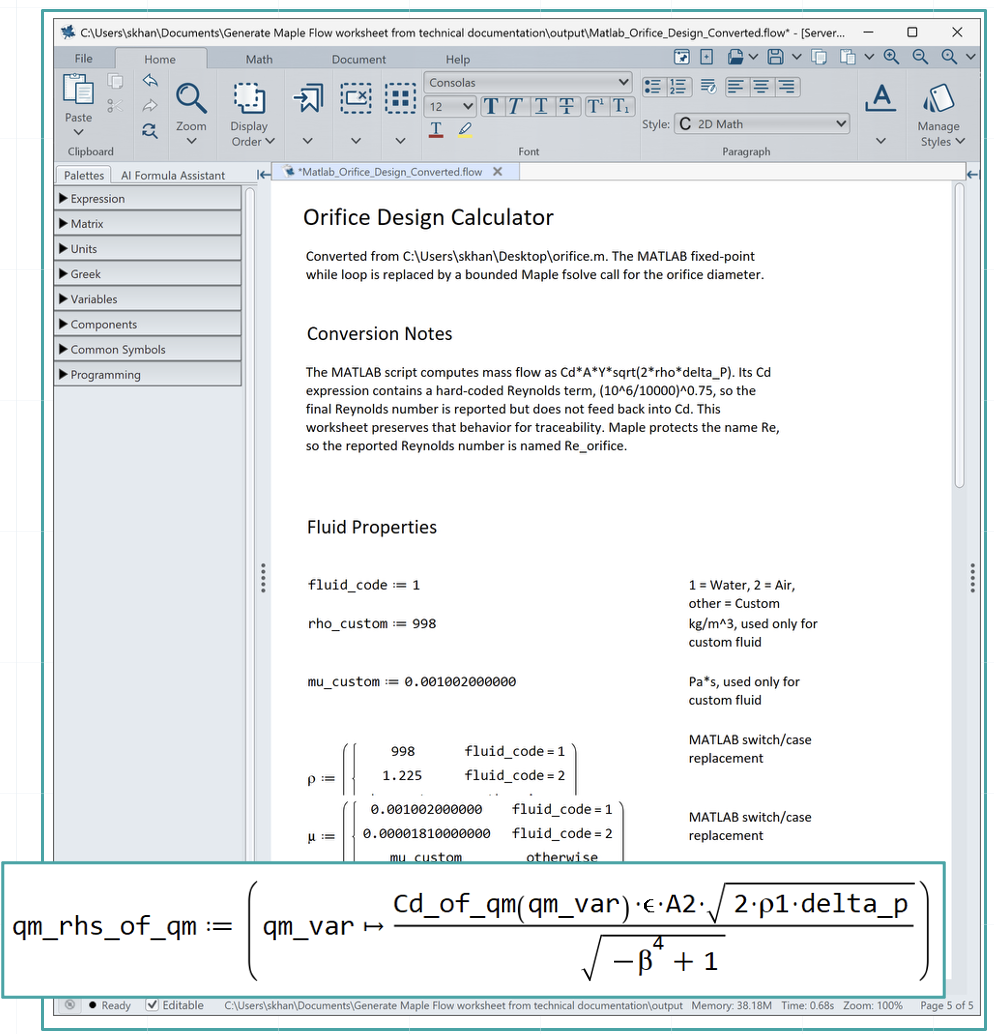Click the large underlined A text icon
Screen dimensions: 994x1034
click(881, 99)
